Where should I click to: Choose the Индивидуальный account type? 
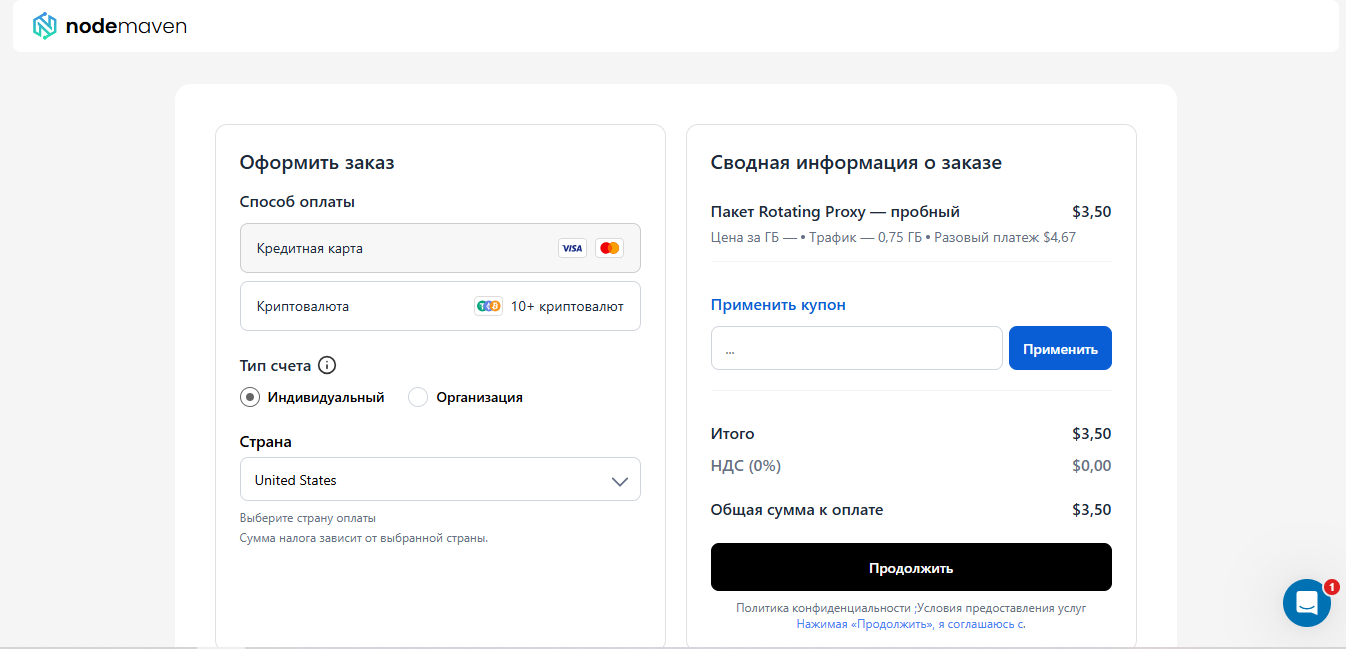pyautogui.click(x=250, y=397)
